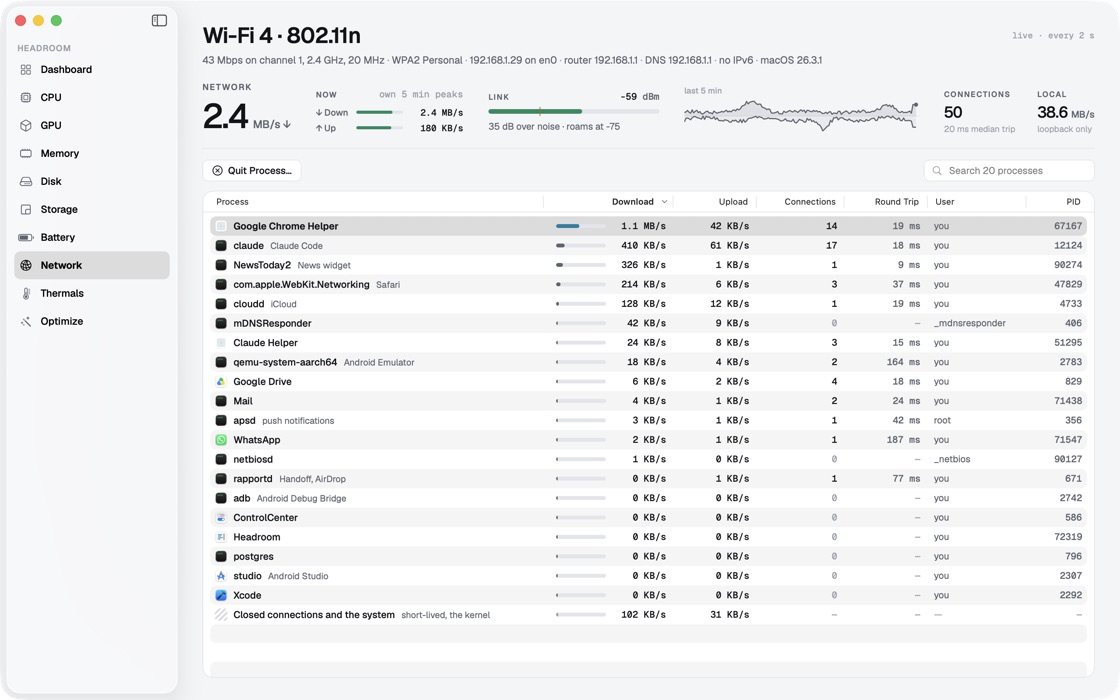Click the Search 20 processes field
Viewport: 1120px width, 700px height.
pos(1009,171)
